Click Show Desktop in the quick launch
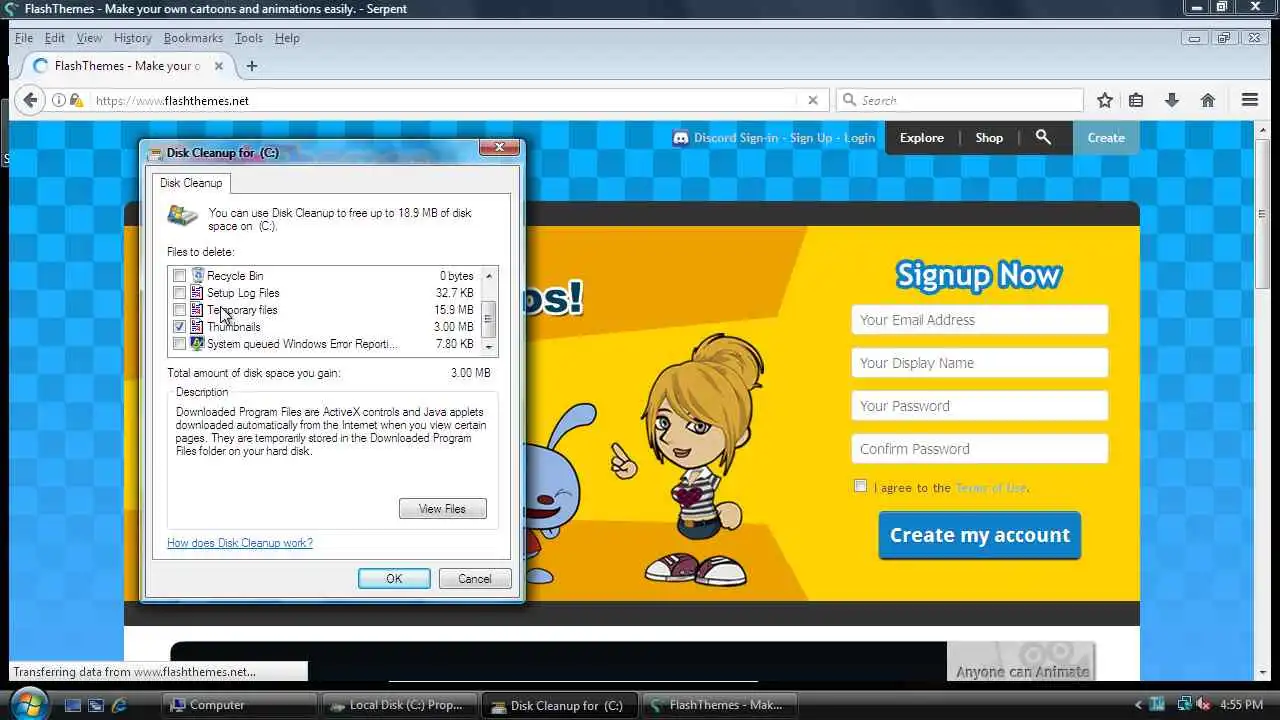Viewport: 1280px width, 720px height. pos(73,705)
